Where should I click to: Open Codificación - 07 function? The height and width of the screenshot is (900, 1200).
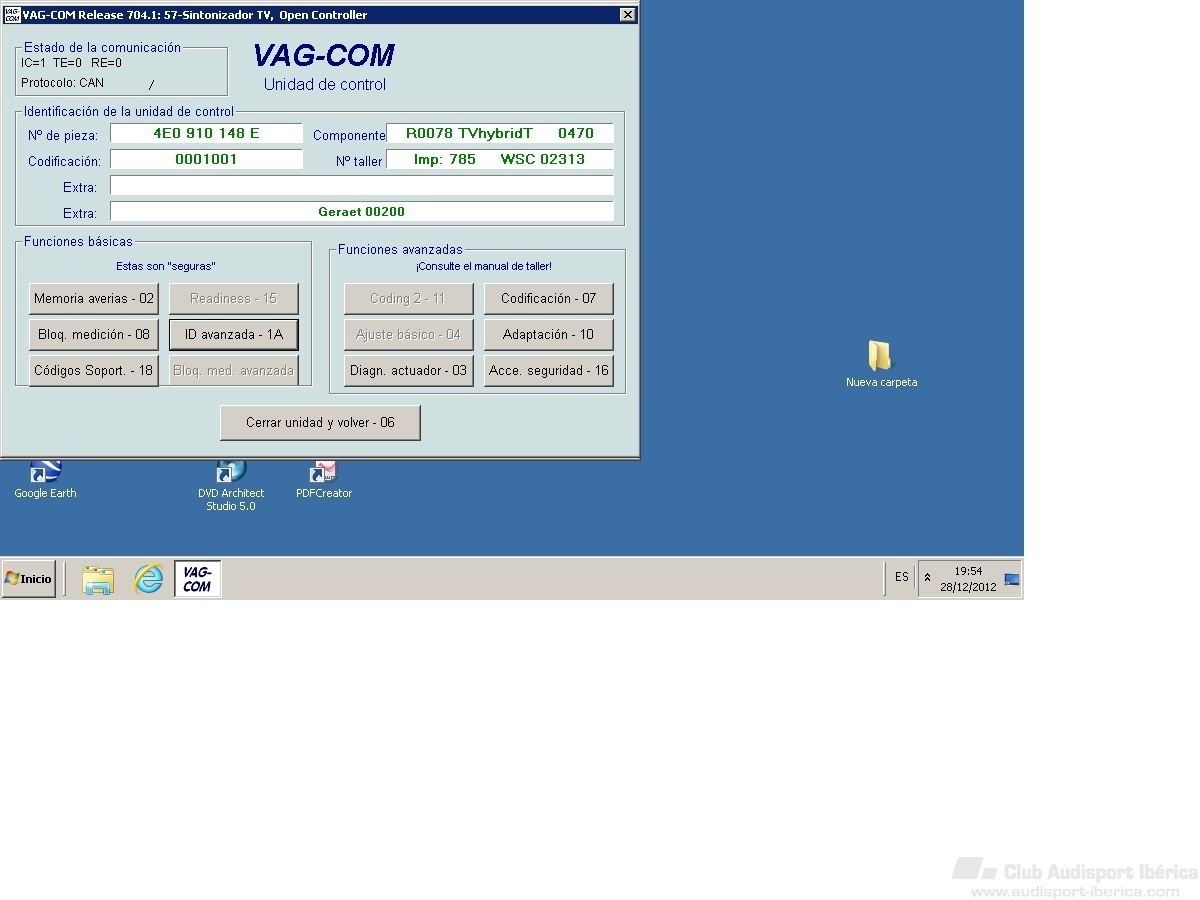548,299
